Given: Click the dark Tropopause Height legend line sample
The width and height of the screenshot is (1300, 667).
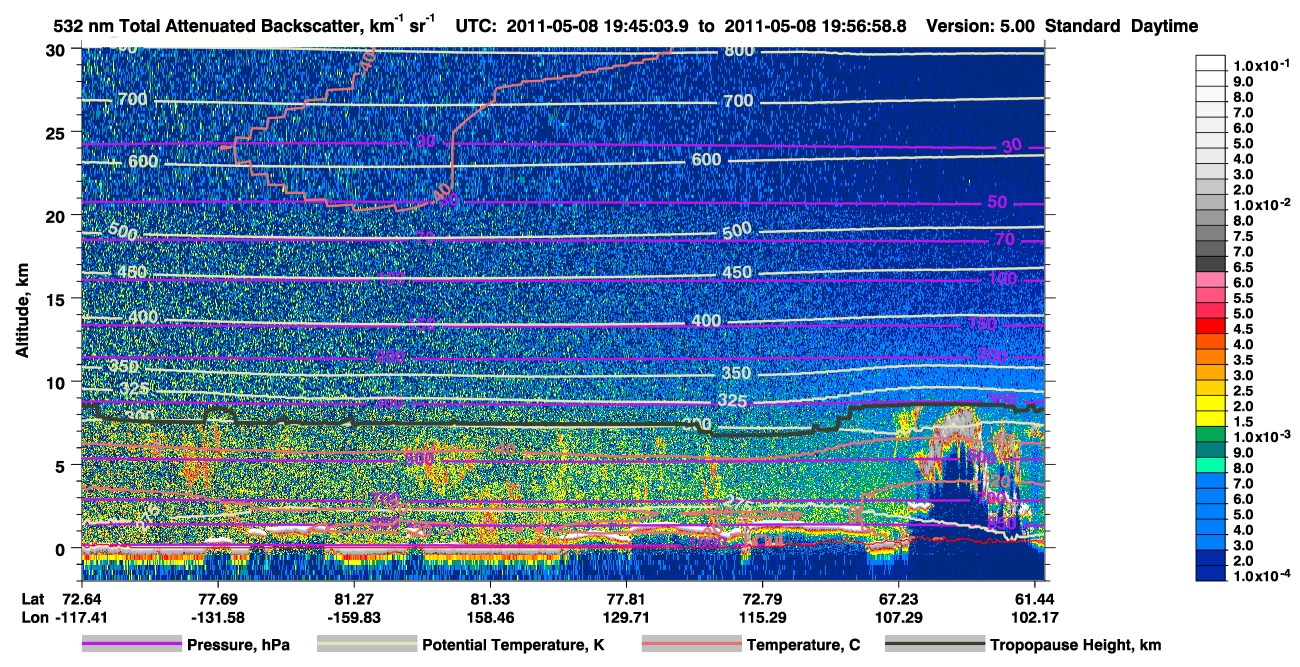Looking at the screenshot, I should 935,645.
